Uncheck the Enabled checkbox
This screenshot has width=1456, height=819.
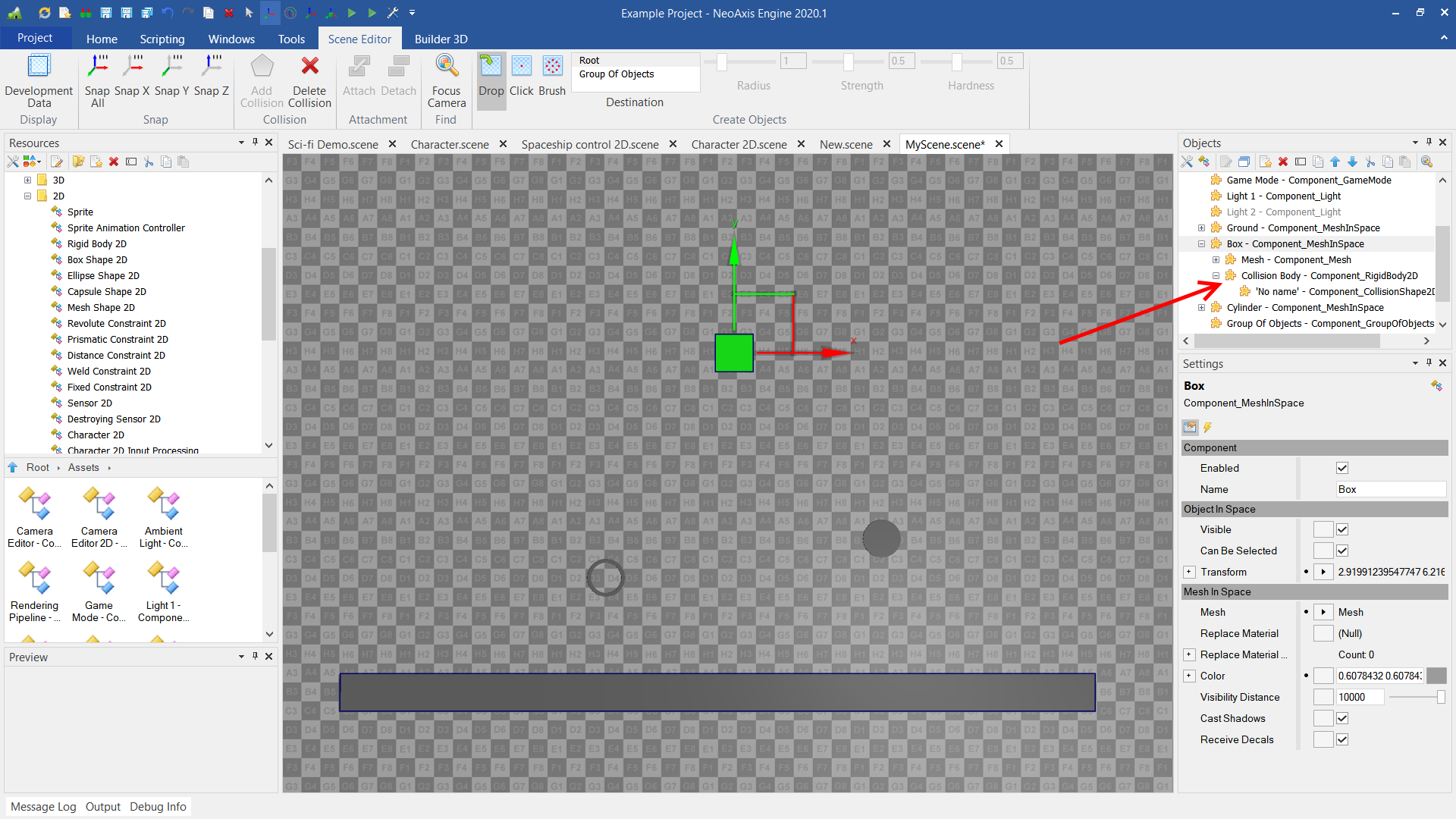tap(1342, 468)
